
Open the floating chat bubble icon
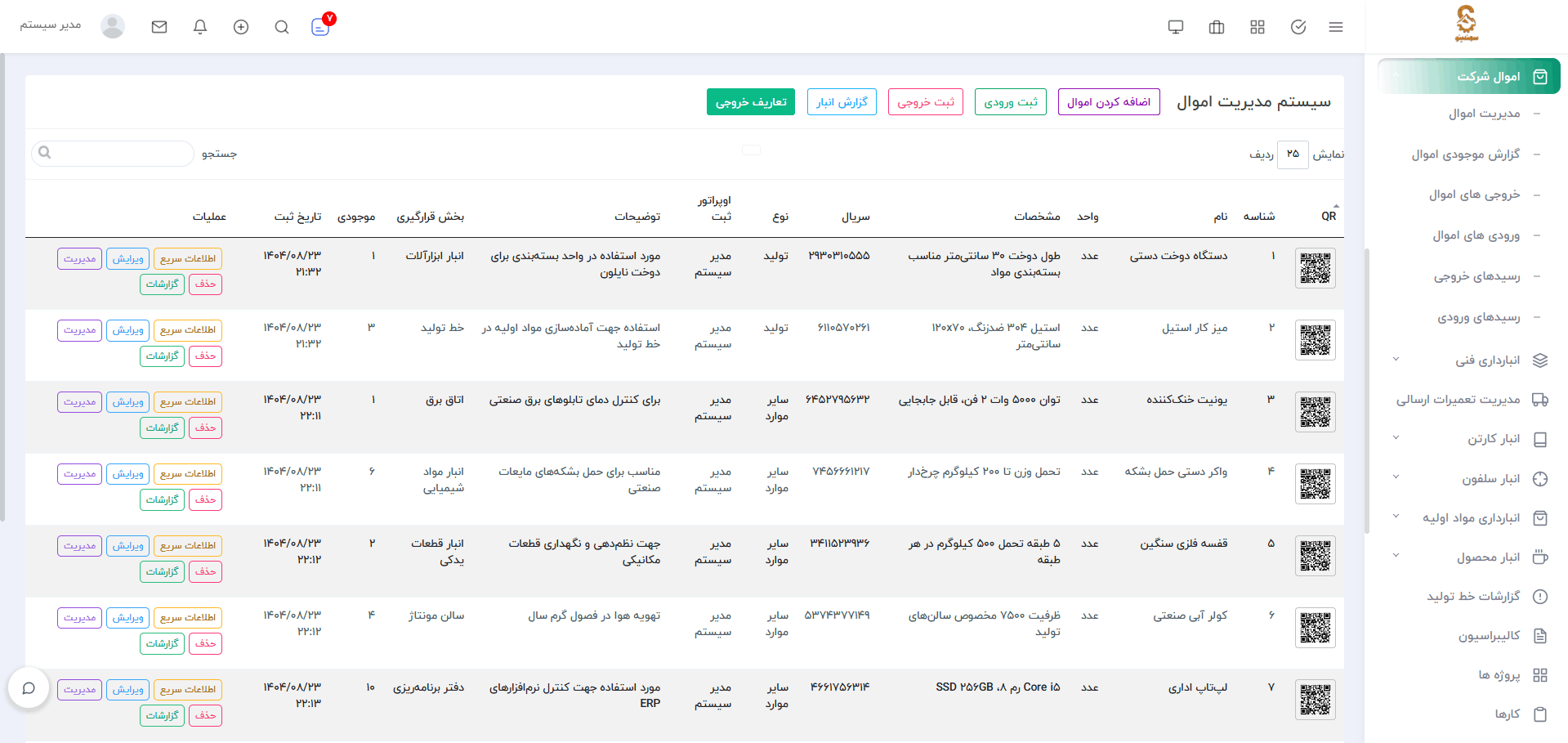point(29,688)
